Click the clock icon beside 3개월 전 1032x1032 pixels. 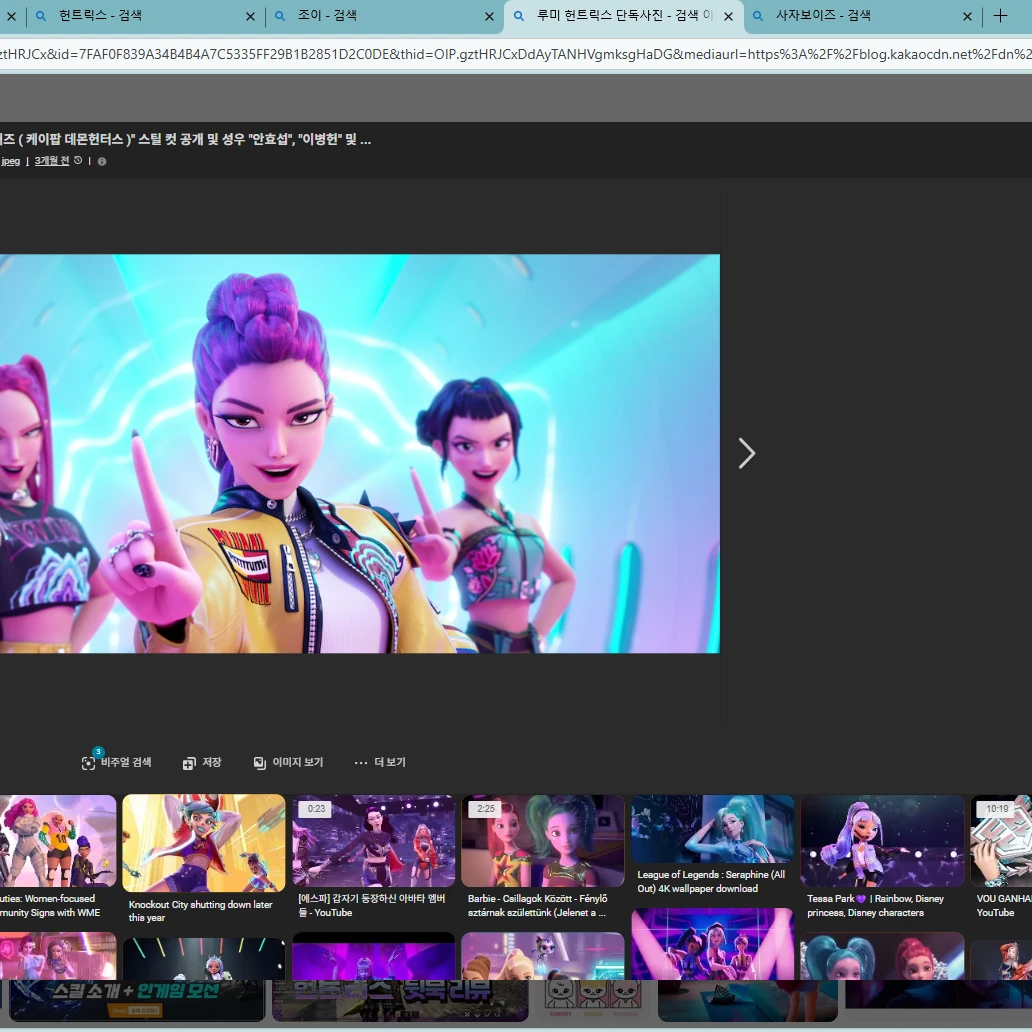[78, 161]
